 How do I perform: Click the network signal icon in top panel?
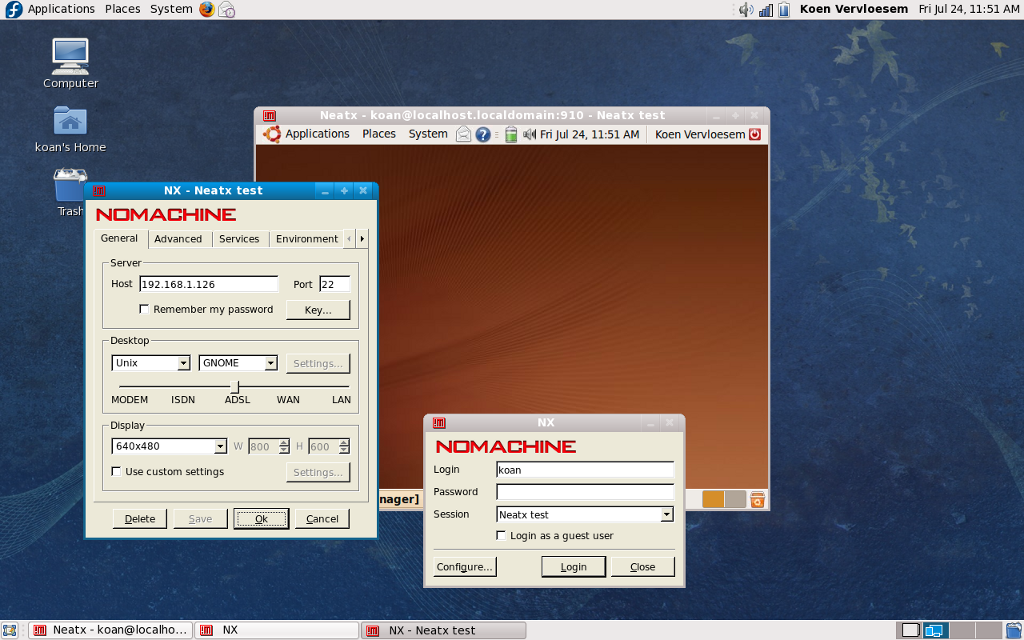pyautogui.click(x=766, y=9)
